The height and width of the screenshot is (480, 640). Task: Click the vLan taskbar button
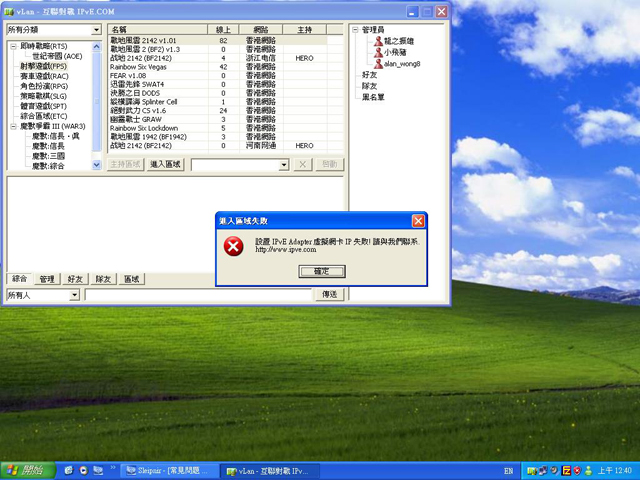point(270,471)
